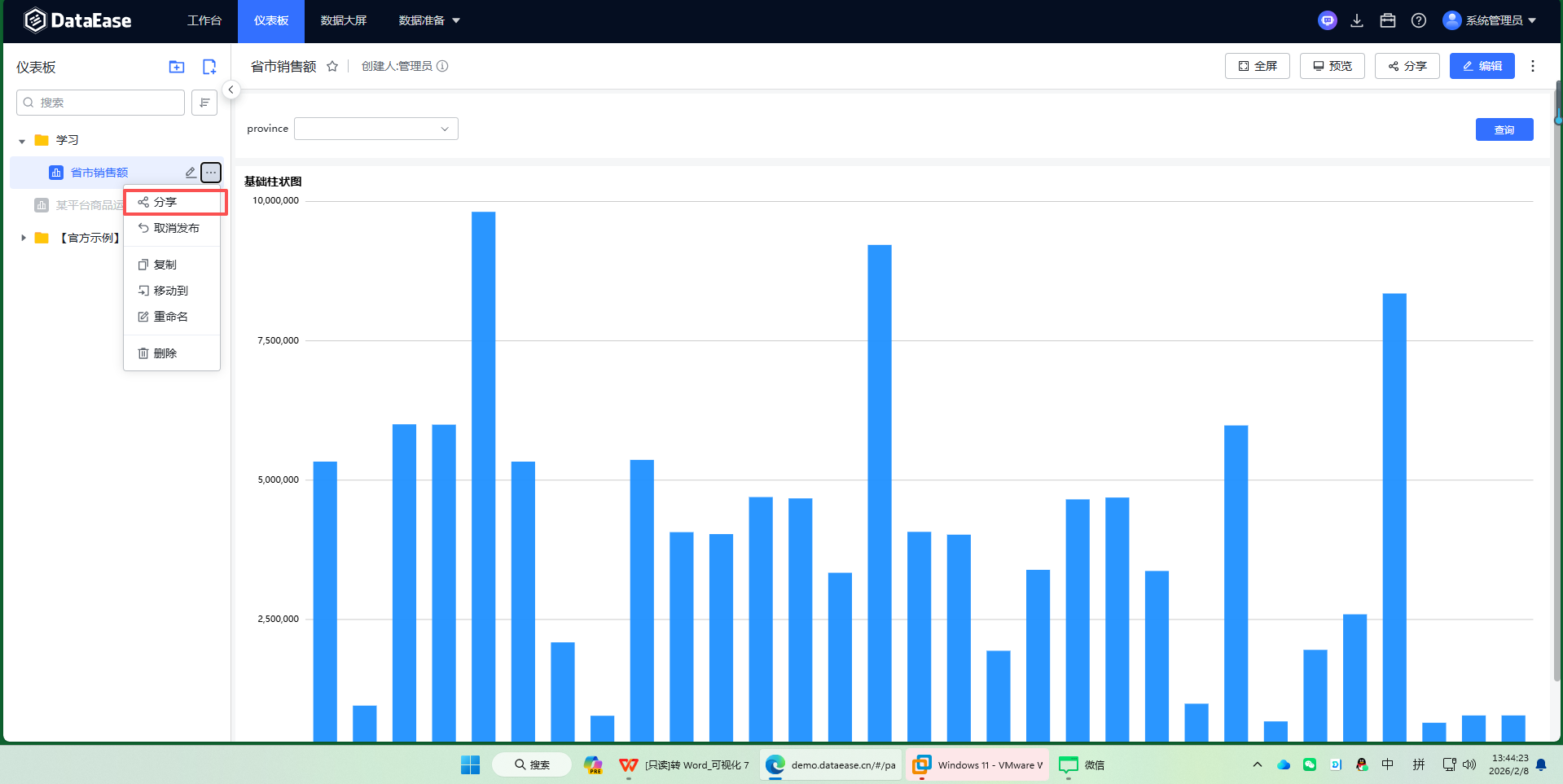Click the 分享 button in the header

tap(1407, 66)
